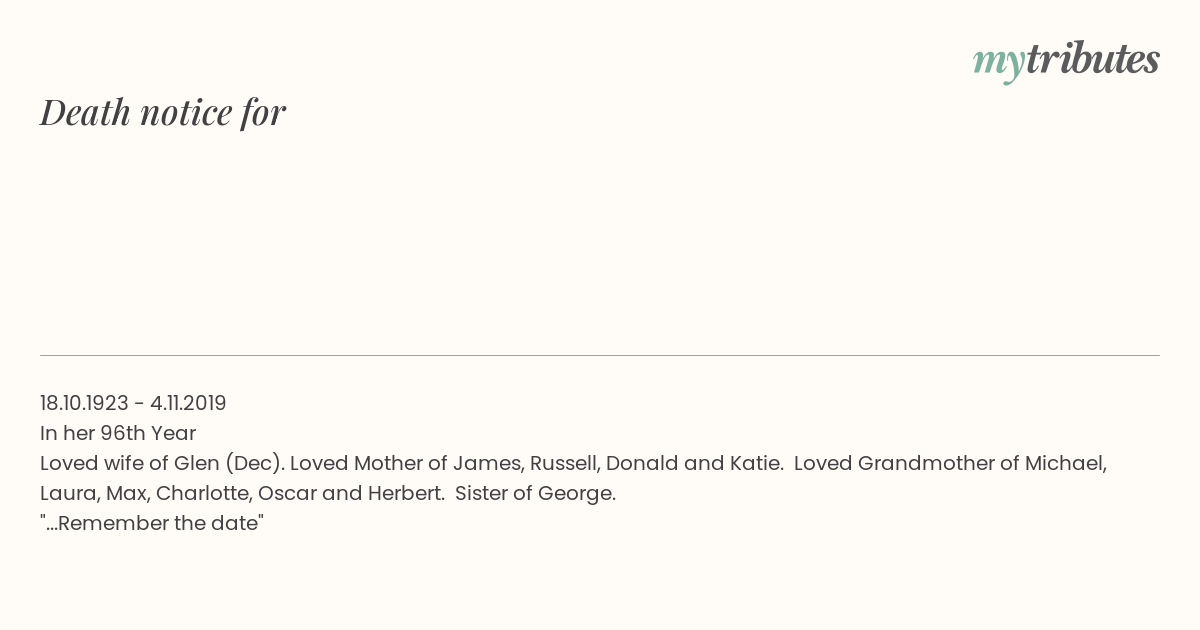Click the grey 'tributes' part of the logo
The image size is (1200, 630).
point(1093,59)
